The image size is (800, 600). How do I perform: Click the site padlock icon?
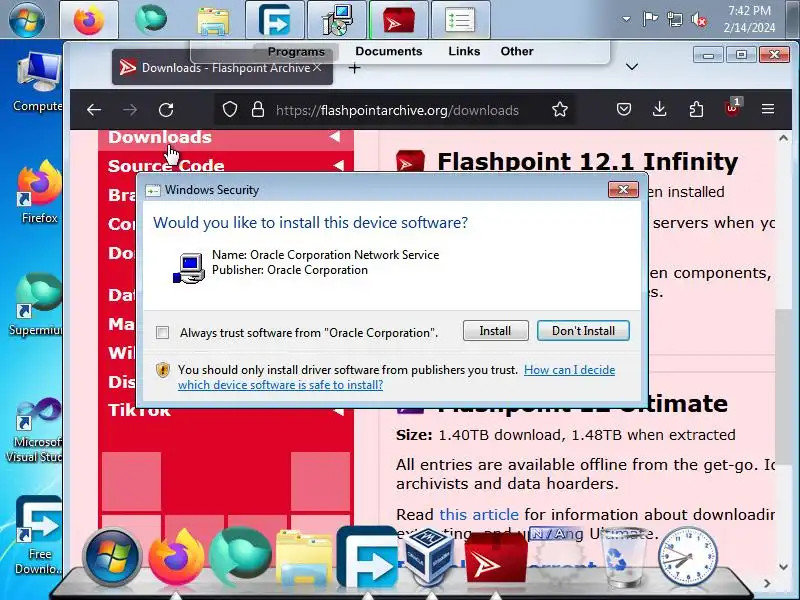258,109
